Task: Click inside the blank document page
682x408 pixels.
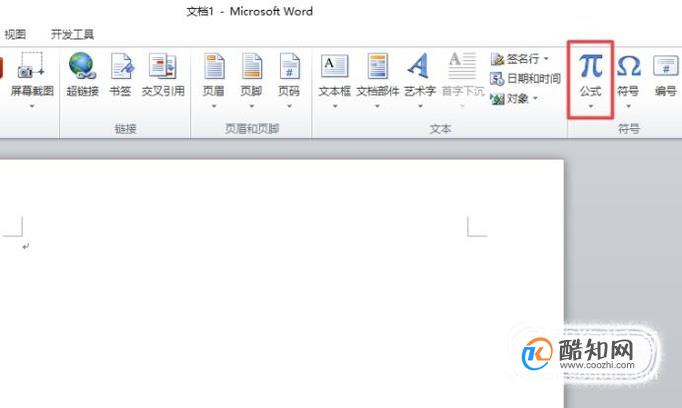Action: (x=282, y=283)
